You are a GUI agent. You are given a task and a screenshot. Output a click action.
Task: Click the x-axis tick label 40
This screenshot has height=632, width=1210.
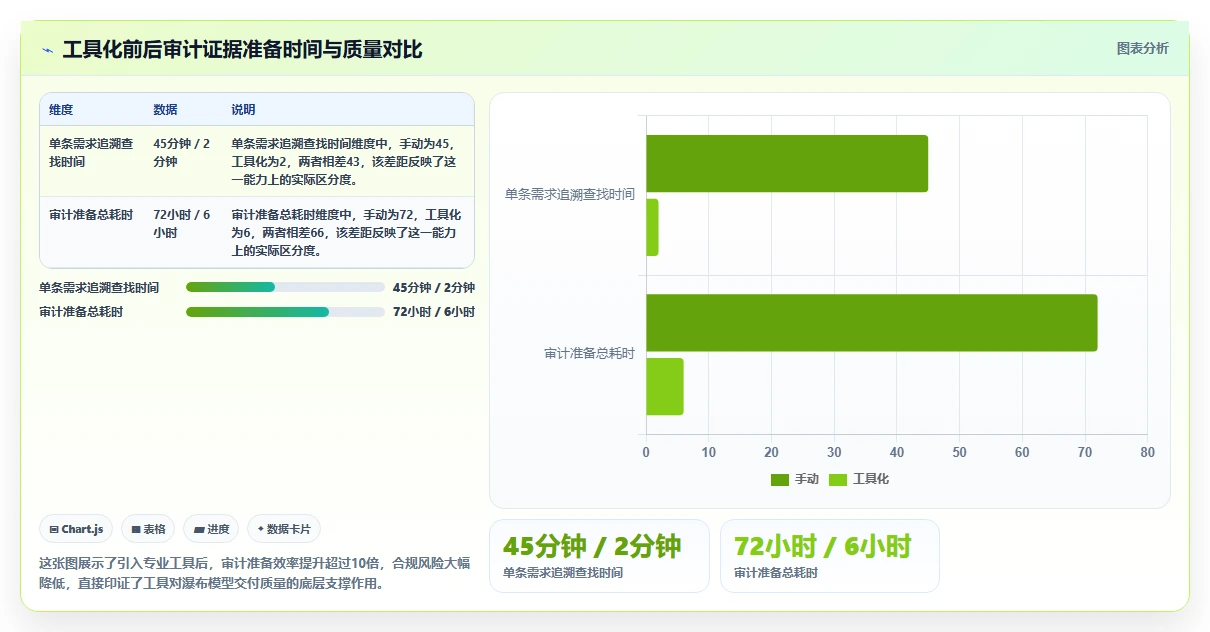[897, 452]
